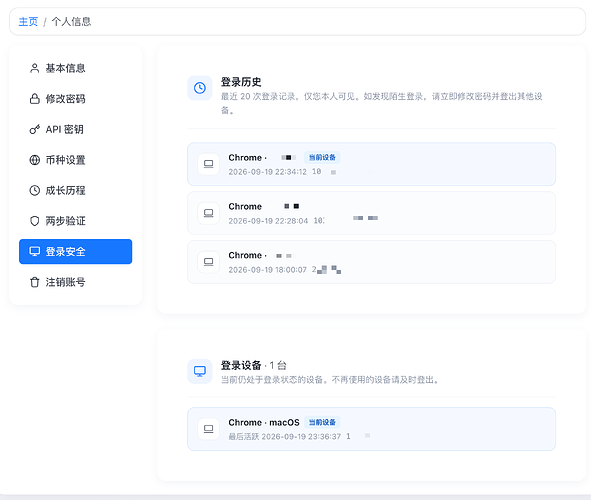Click laptop icon of 22:34:12 login record
This screenshot has height=500, width=591.
208,164
